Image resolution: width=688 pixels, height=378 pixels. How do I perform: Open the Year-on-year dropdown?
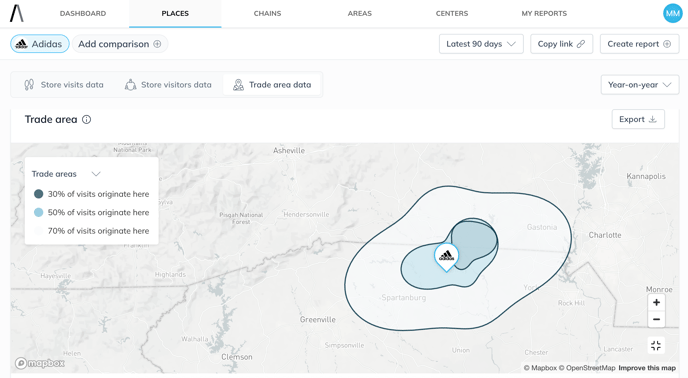pos(640,85)
